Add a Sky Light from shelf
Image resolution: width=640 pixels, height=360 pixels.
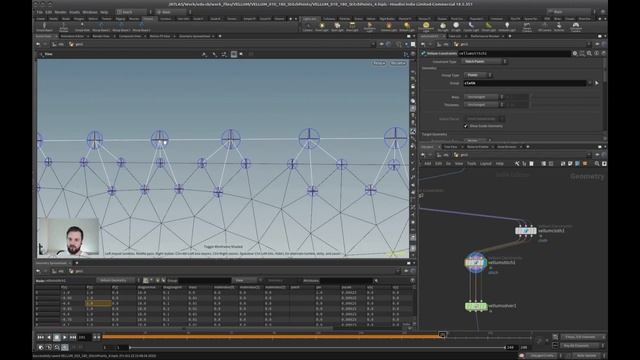442,27
